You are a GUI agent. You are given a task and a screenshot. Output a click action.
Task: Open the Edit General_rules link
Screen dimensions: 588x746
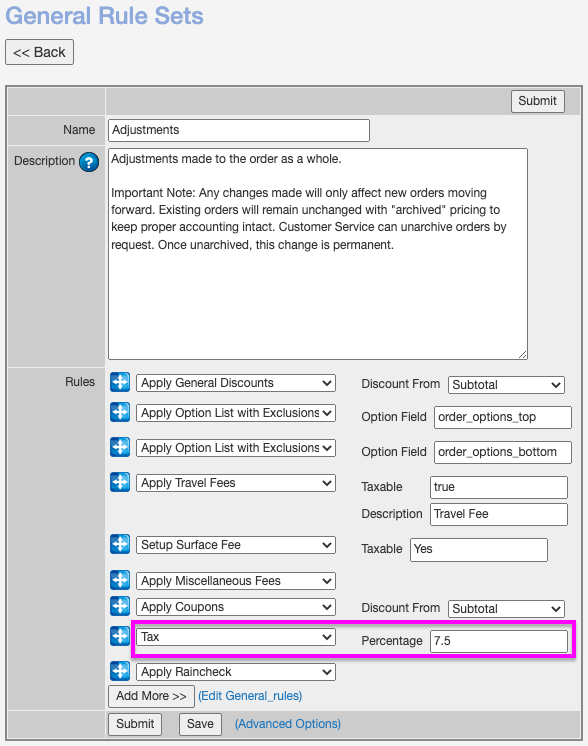tap(250, 696)
